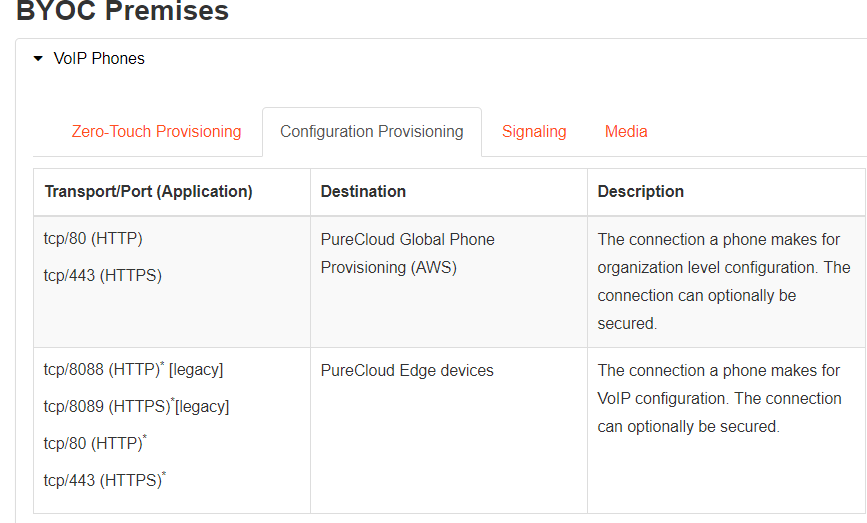
Task: Click the Destination column header
Action: [363, 191]
